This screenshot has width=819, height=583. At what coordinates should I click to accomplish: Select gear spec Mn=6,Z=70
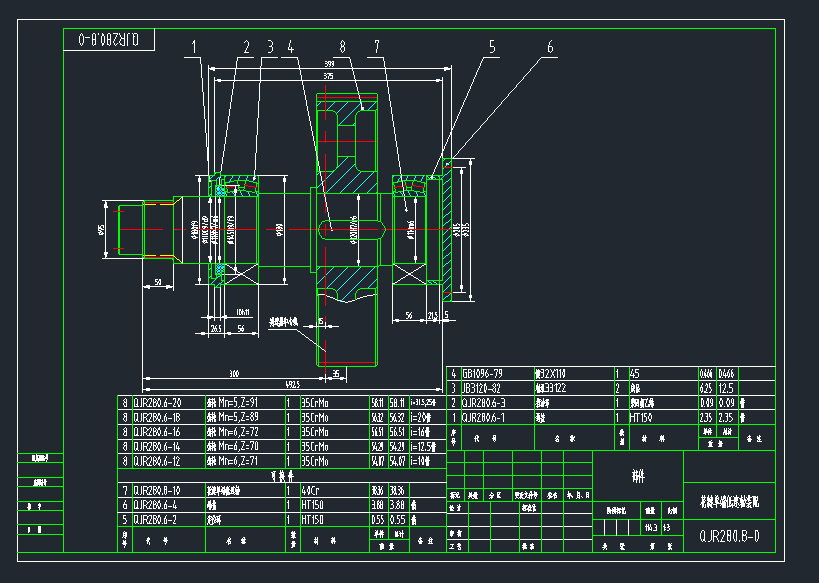(238, 446)
